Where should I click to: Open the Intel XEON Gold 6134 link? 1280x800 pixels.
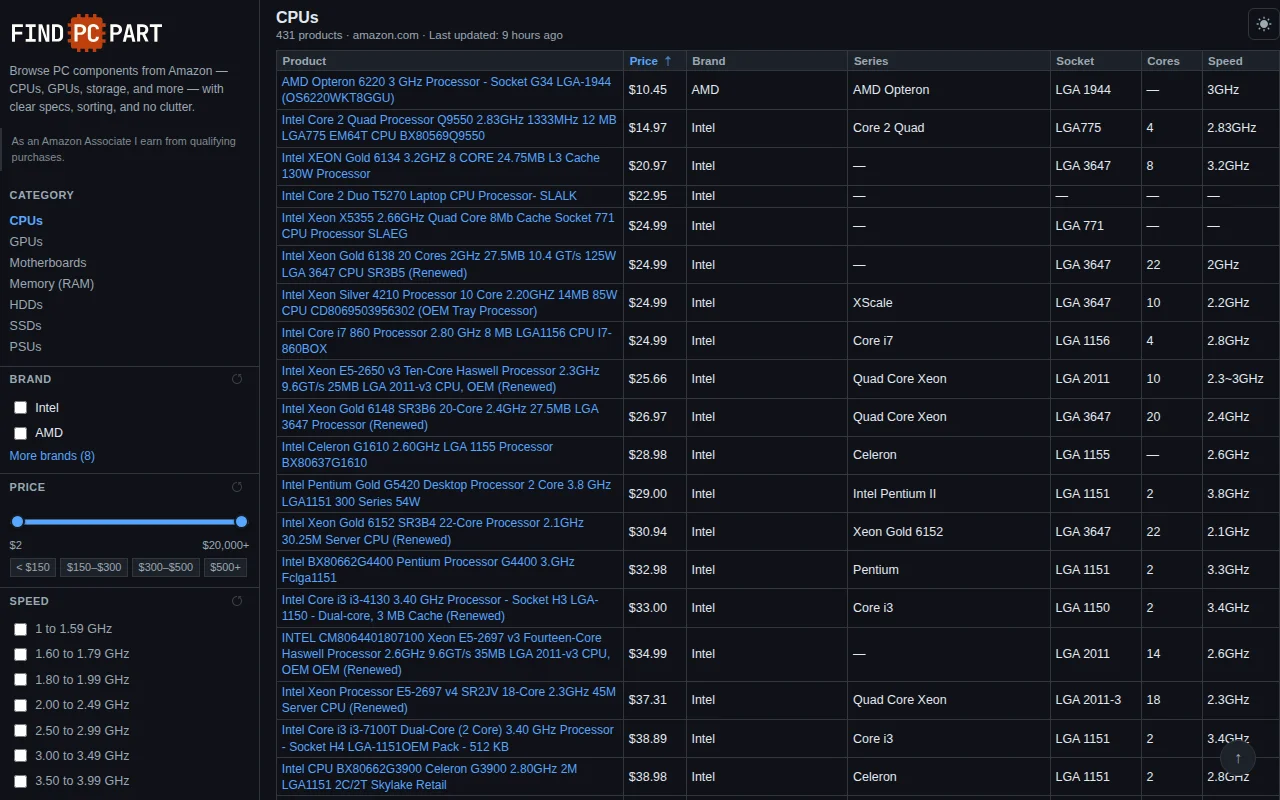click(x=441, y=166)
